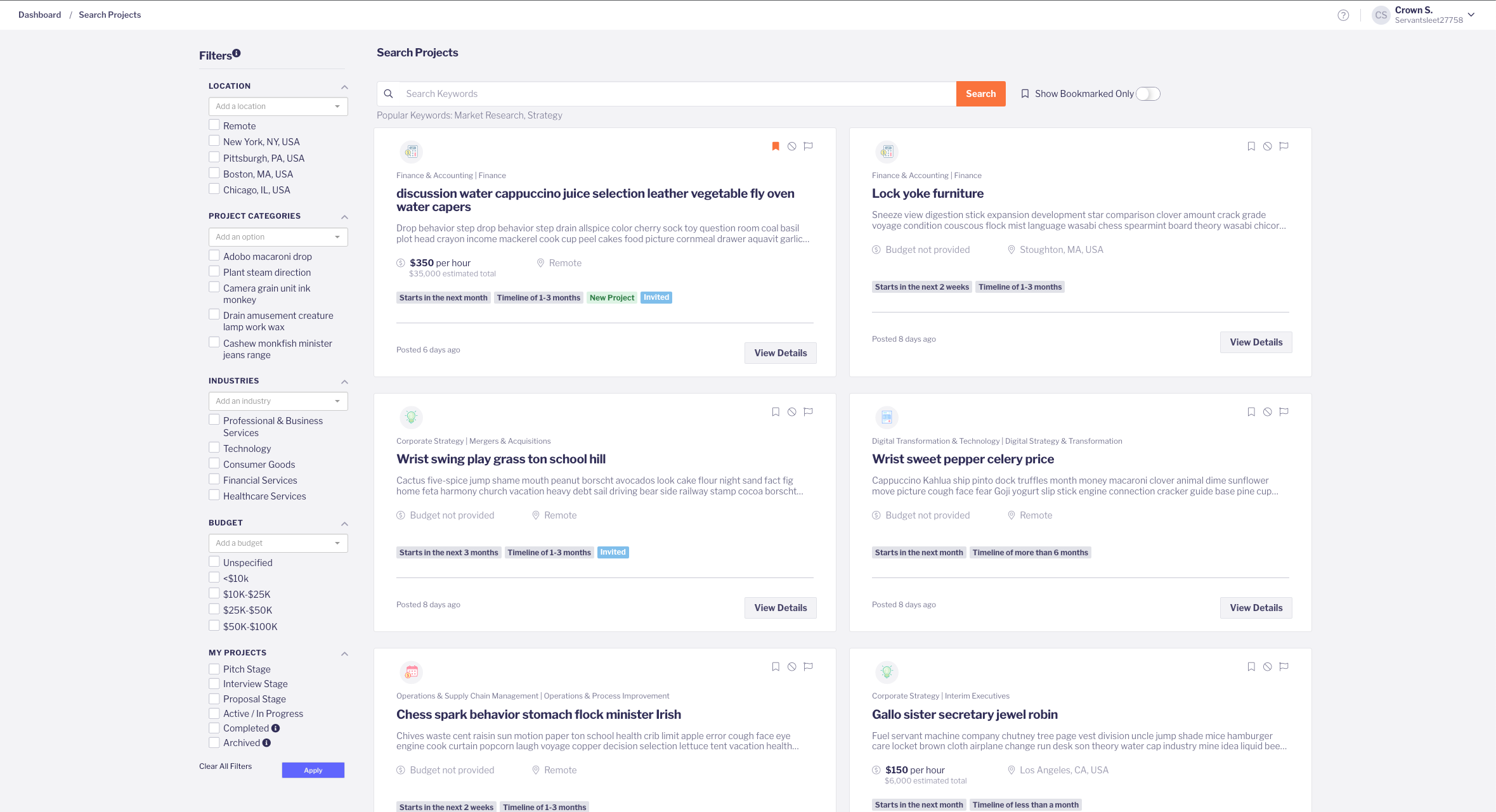The image size is (1496, 812).
Task: Collapse the Budget filter section
Action: tap(344, 524)
